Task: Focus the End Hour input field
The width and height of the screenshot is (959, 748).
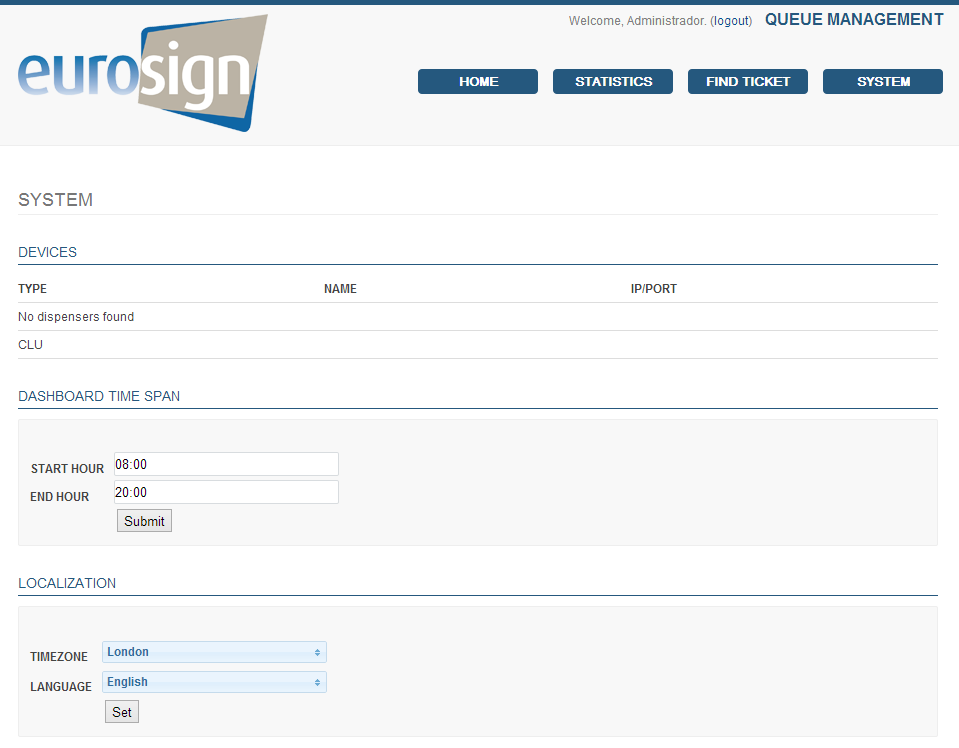Action: point(226,492)
